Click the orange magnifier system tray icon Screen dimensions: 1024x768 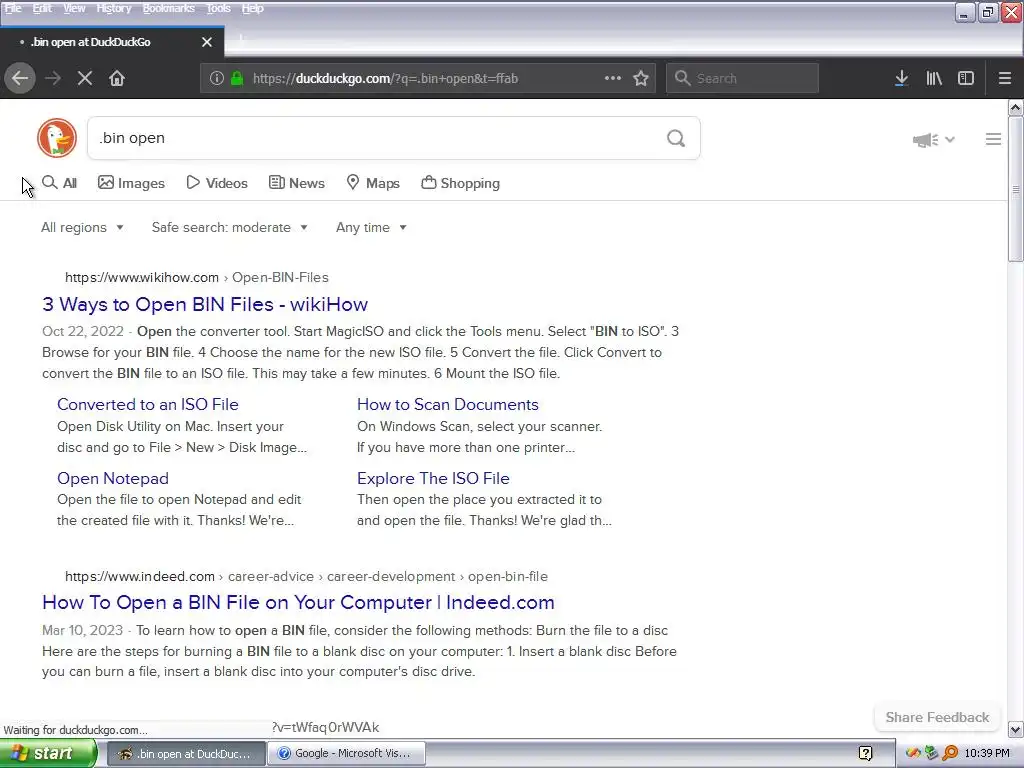(x=950, y=754)
